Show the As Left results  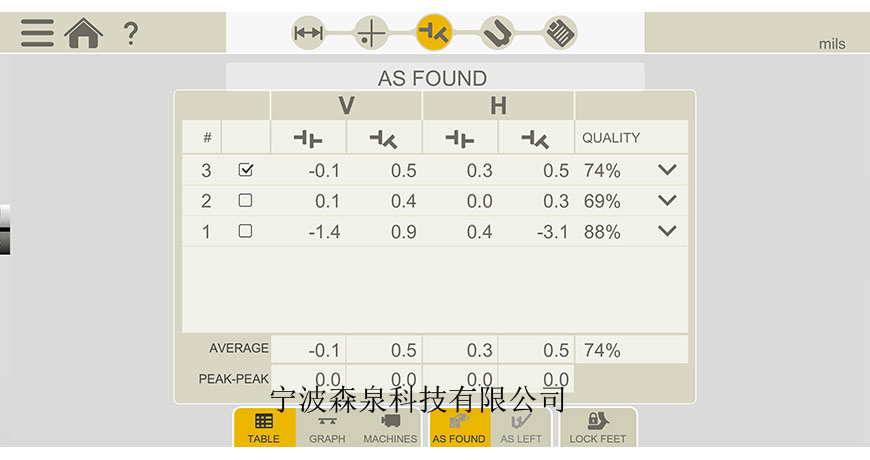coord(521,428)
